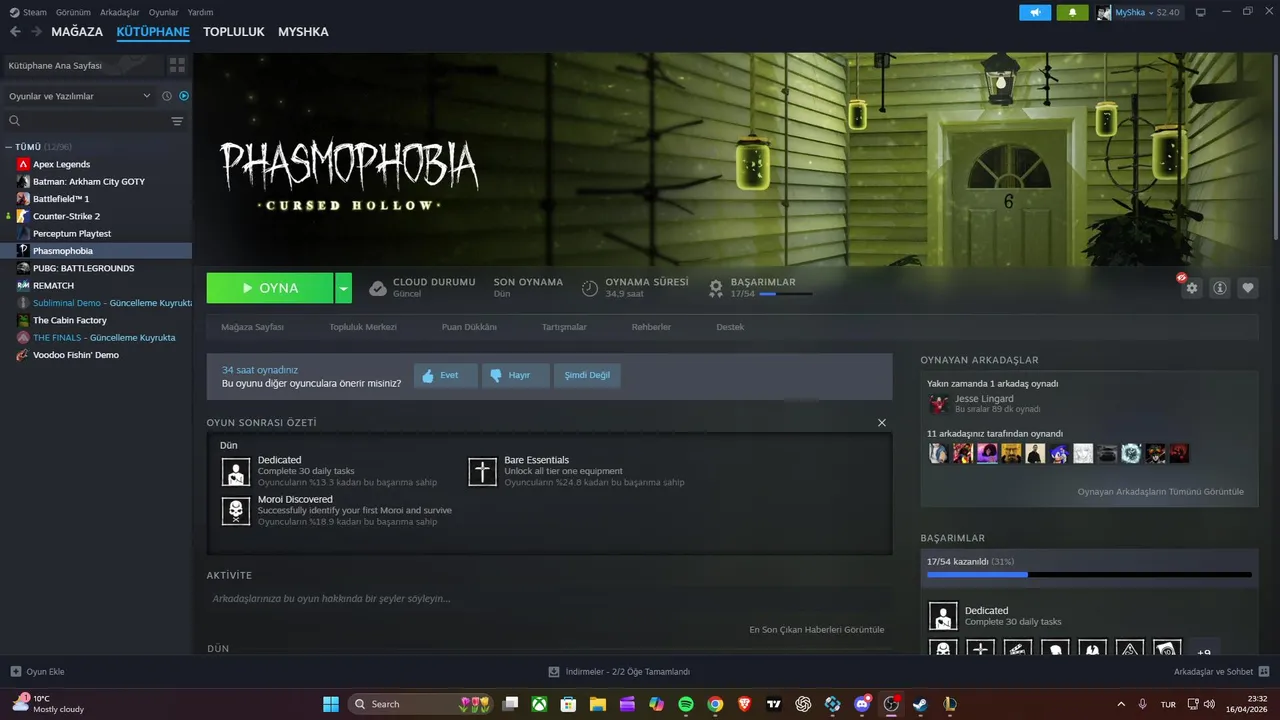Click the Oynama Süresi clock icon

point(590,288)
